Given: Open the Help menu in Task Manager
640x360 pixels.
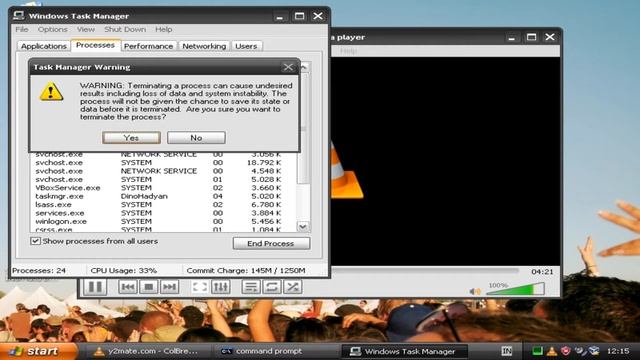Looking at the screenshot, I should (164, 29).
